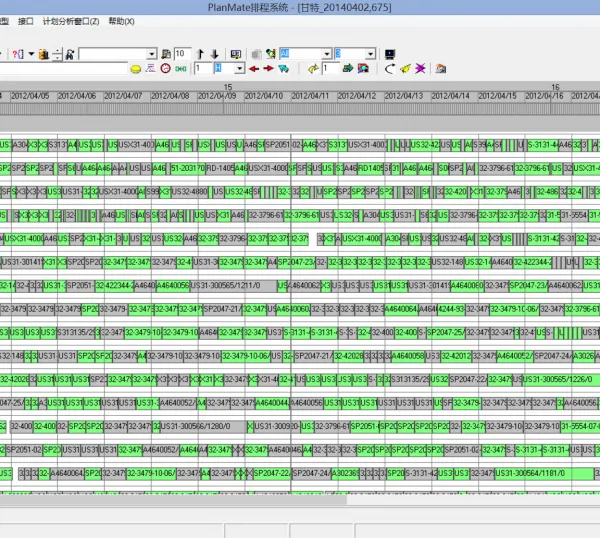
Task: Click the magenta X star icon
Action: tap(420, 69)
